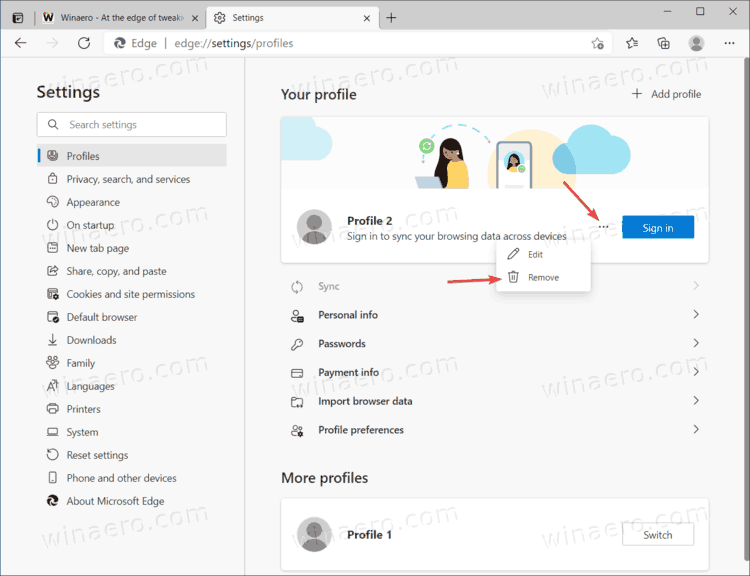
Task: Click Switch button for Profile 1
Action: point(657,535)
